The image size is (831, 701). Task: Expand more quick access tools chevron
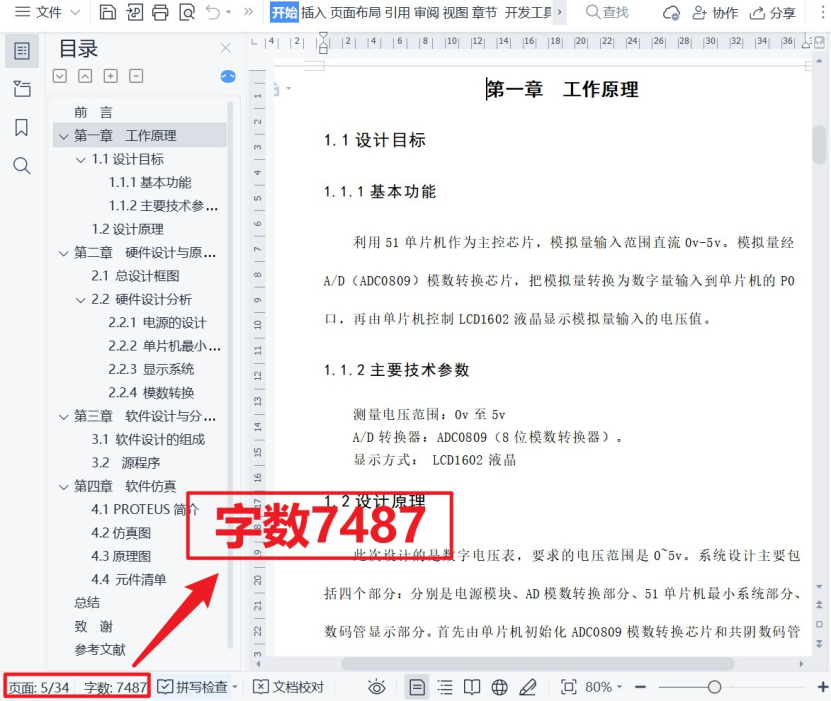click(x=248, y=12)
